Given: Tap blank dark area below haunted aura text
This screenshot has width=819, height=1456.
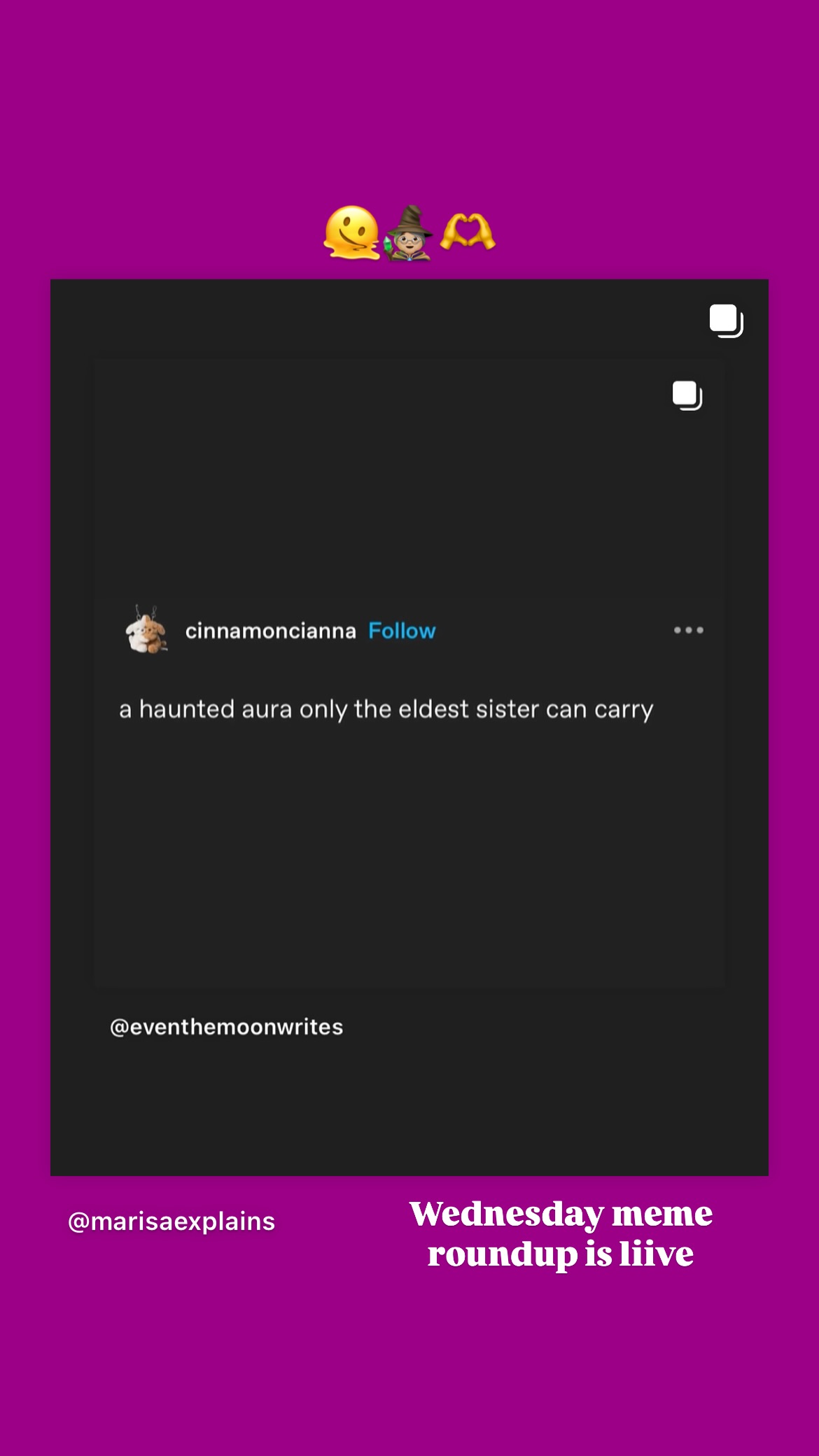Looking at the screenshot, I should pos(409,854).
